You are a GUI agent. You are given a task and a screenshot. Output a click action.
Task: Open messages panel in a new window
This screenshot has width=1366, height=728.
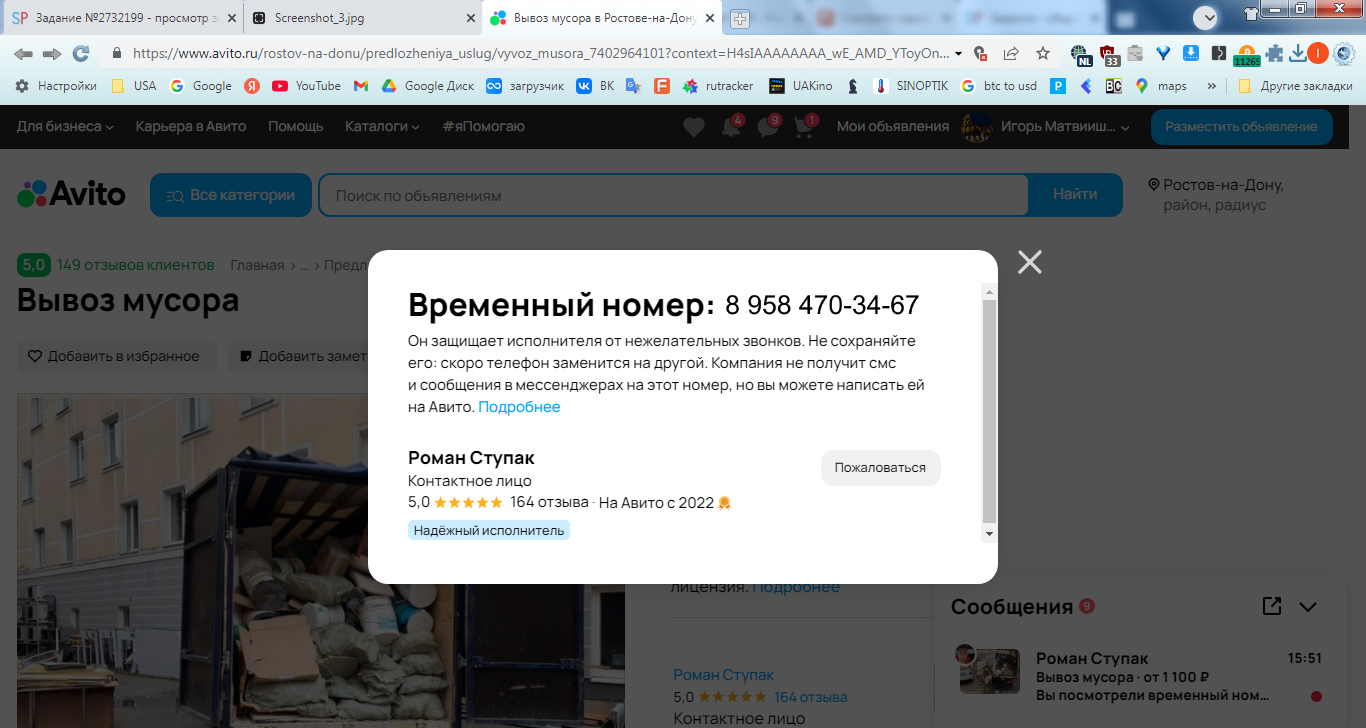pos(1272,606)
